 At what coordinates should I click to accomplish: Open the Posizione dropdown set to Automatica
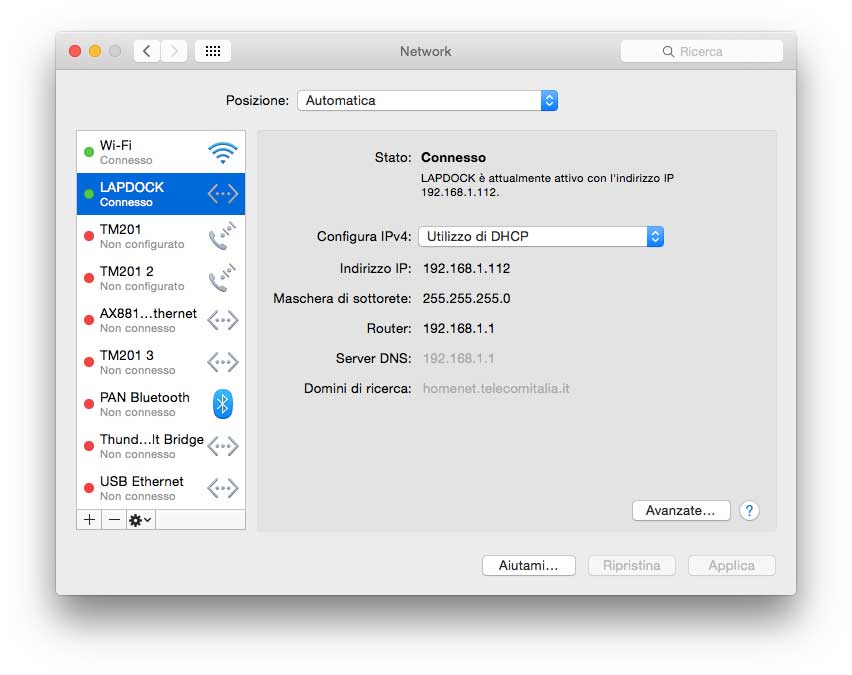click(x=428, y=101)
